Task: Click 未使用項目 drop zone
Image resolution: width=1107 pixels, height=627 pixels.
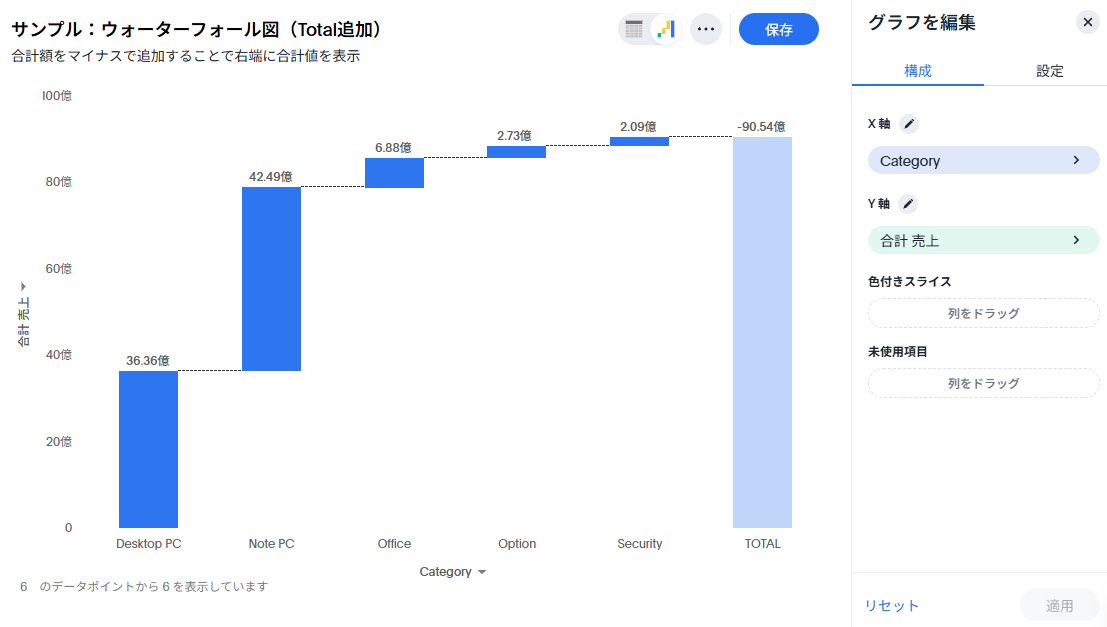Action: click(983, 383)
